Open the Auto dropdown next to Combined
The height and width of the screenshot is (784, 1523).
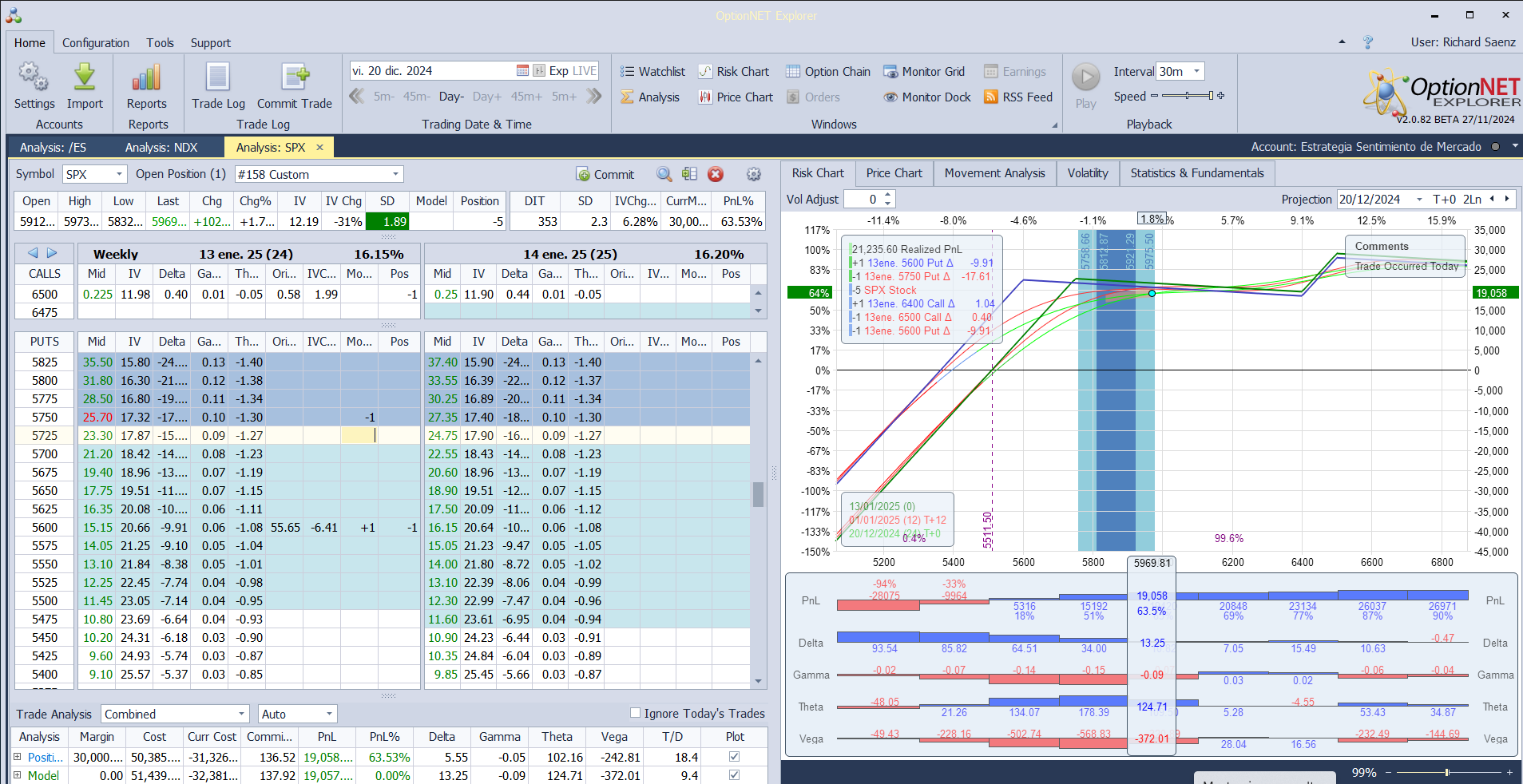[x=328, y=714]
